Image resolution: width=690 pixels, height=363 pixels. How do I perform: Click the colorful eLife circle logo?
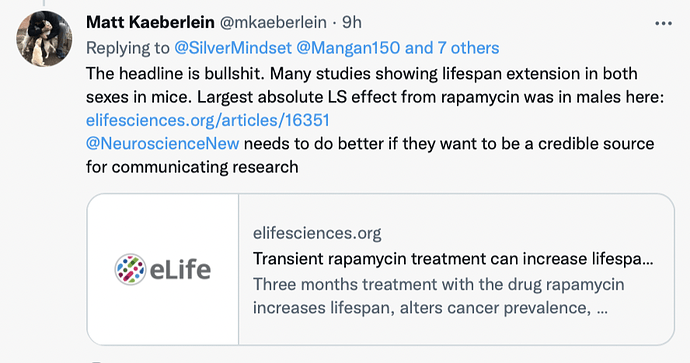click(130, 269)
